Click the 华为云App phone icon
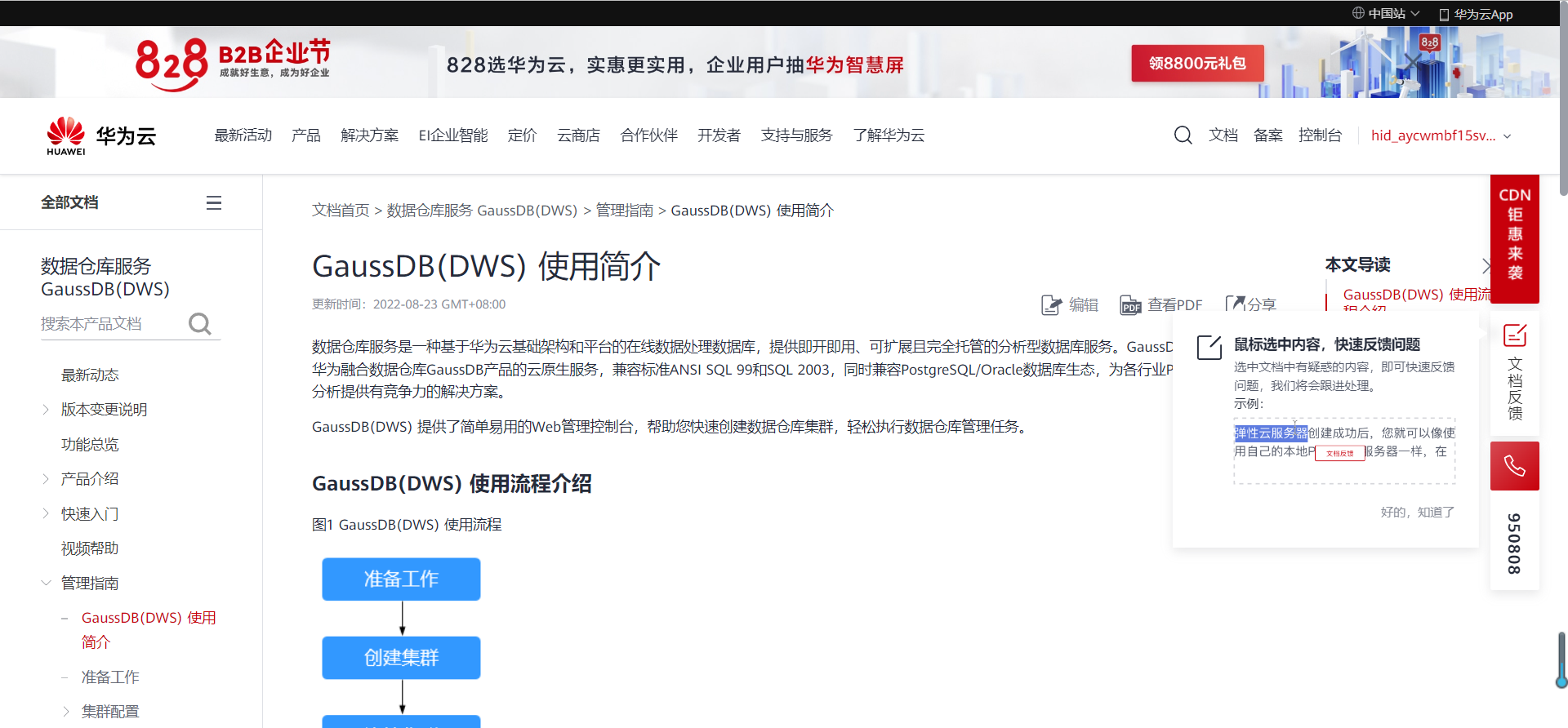 pos(1444,14)
